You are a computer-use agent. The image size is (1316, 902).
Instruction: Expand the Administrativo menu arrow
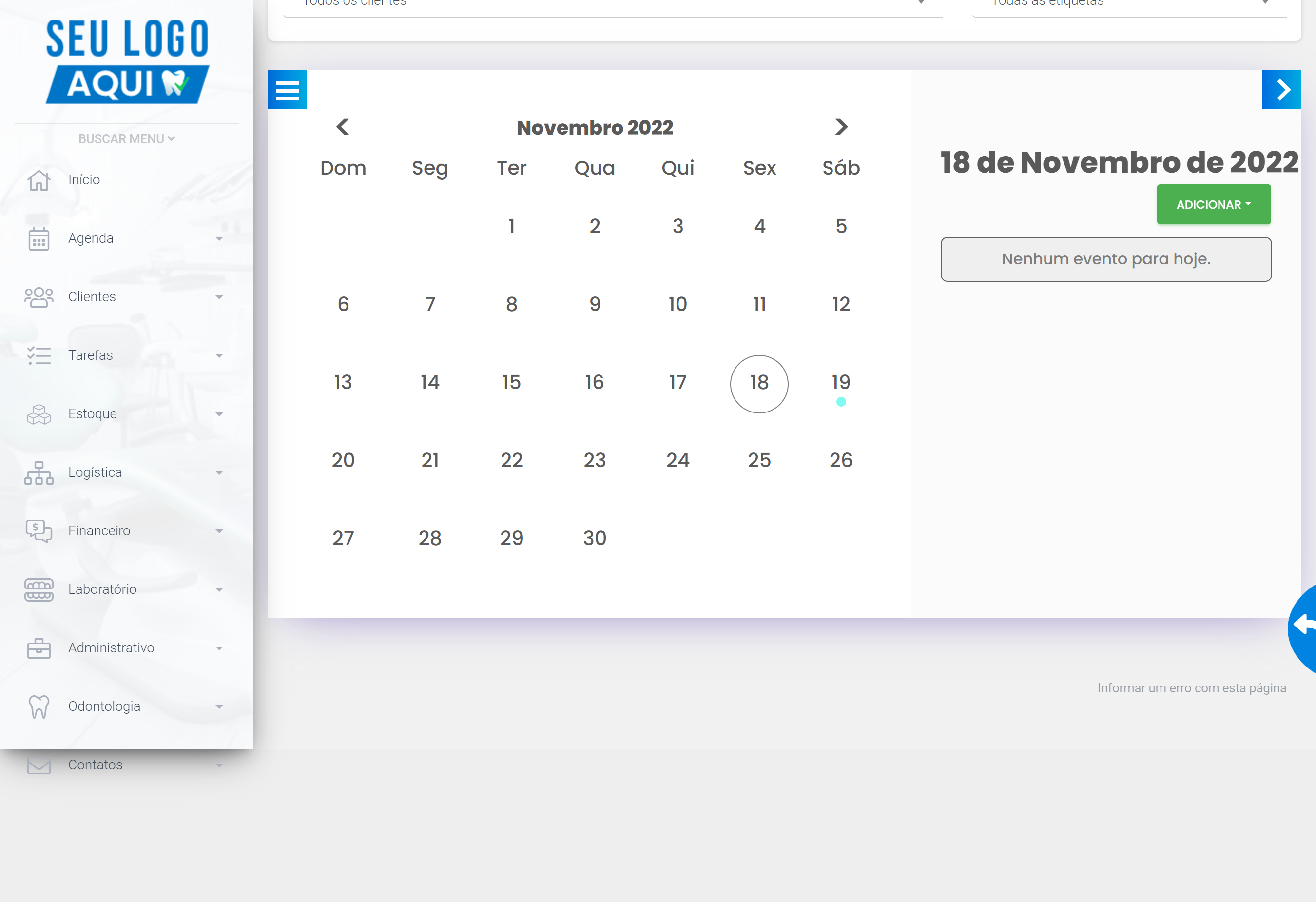219,648
